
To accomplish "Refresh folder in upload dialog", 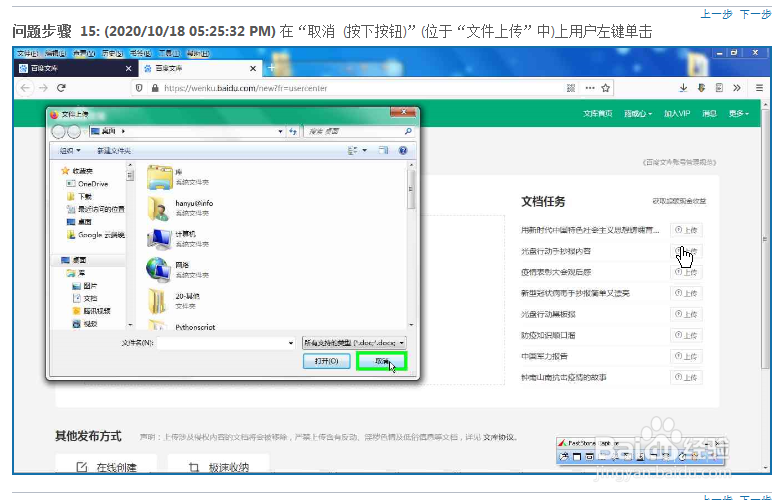I will [293, 131].
